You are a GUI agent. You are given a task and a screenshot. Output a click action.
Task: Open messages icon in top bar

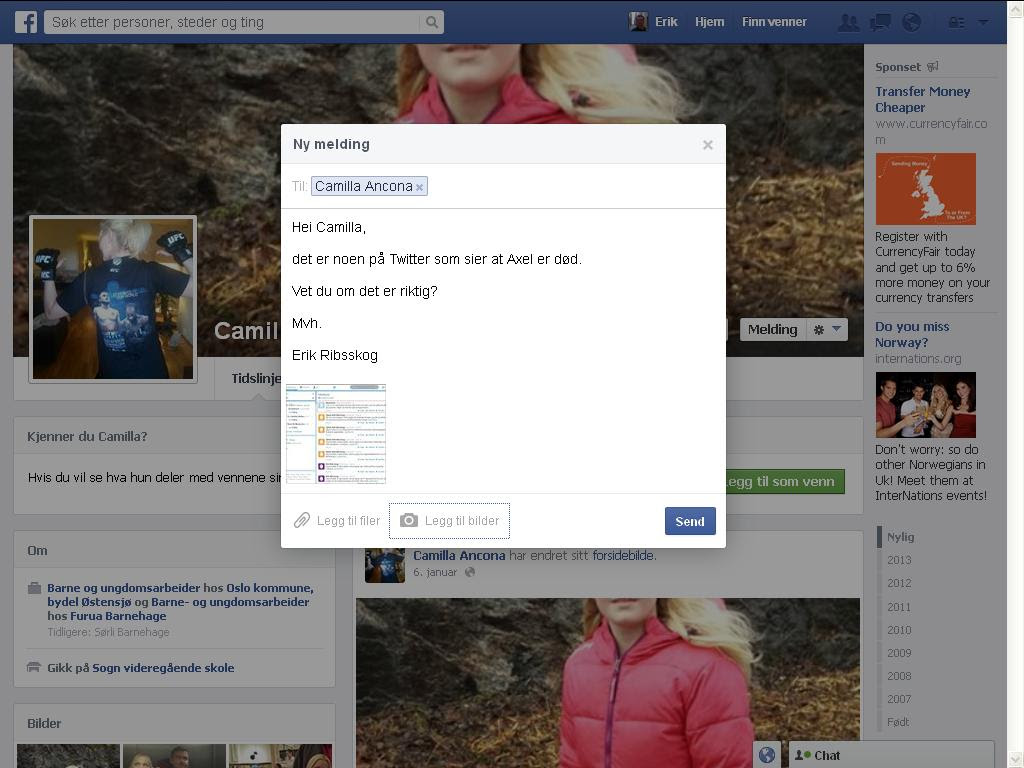(x=880, y=22)
